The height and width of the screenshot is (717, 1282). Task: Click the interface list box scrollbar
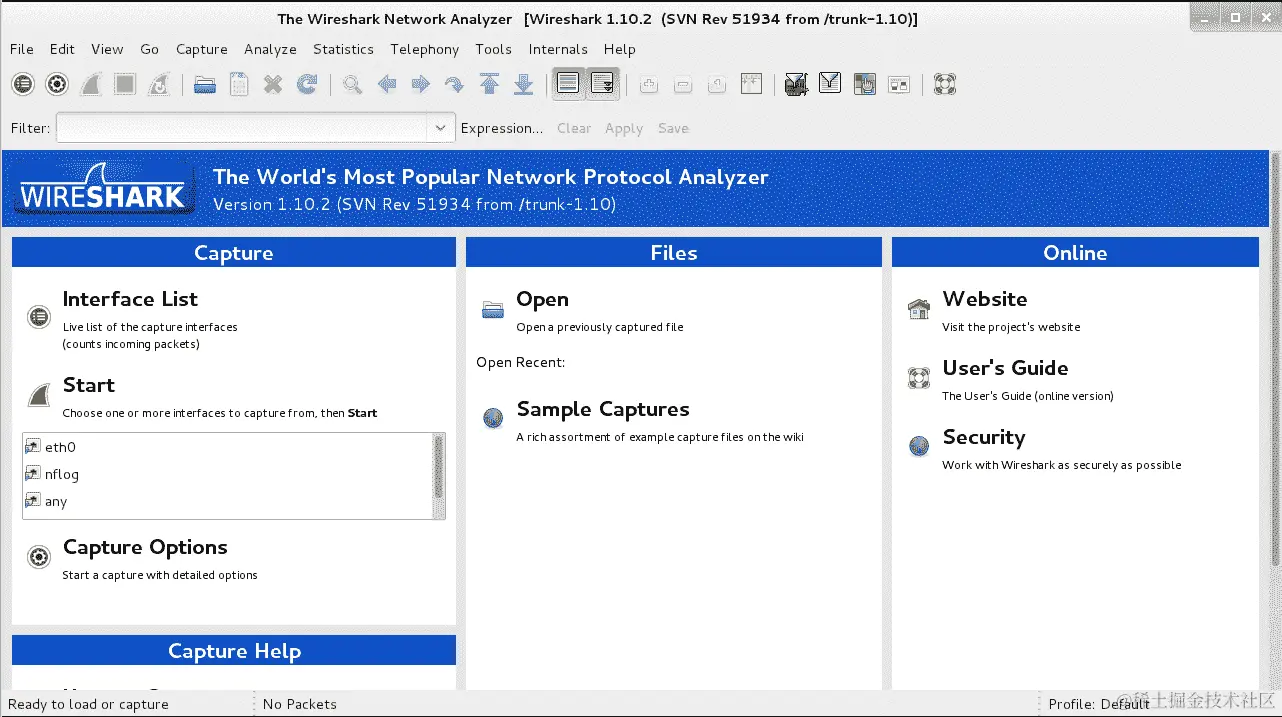coord(438,476)
